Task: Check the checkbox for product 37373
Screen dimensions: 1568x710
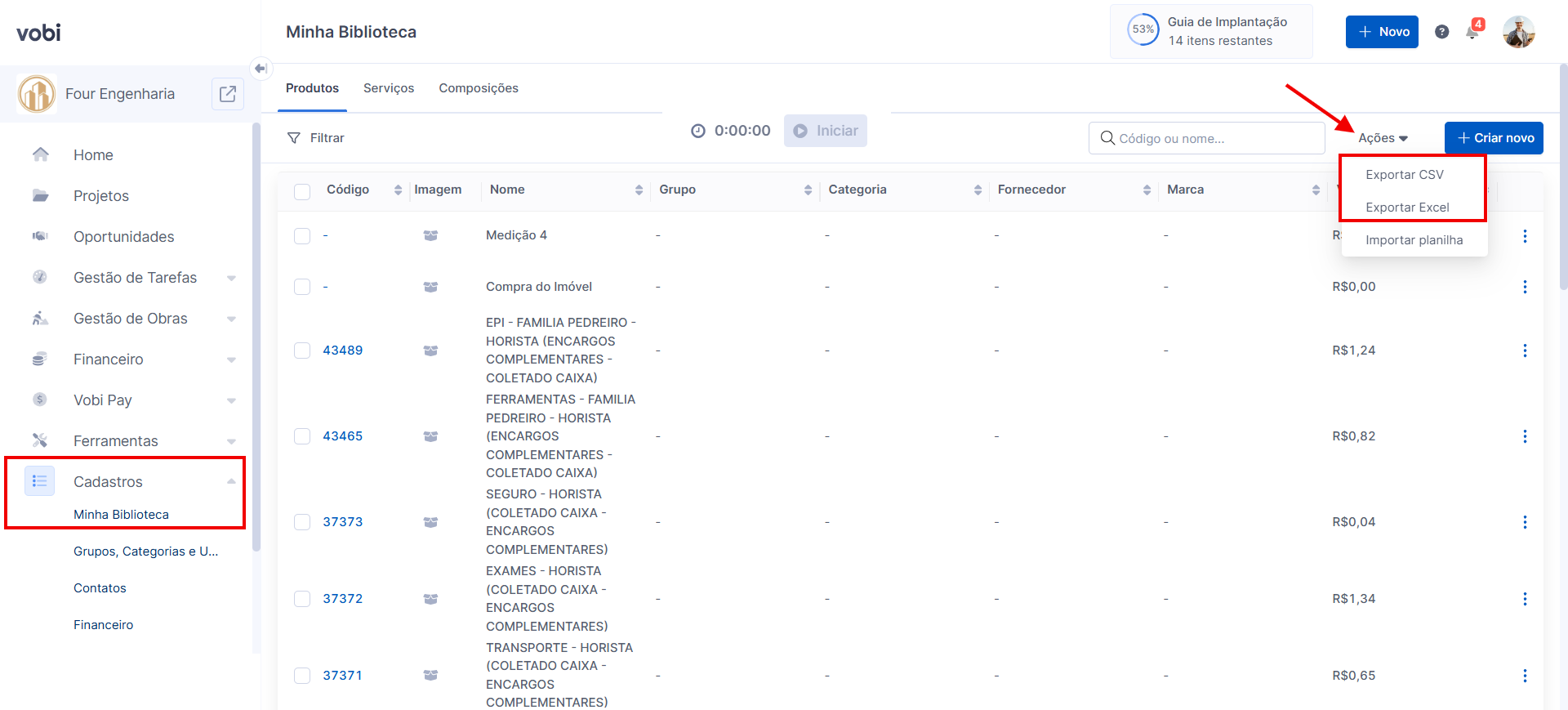Action: (x=302, y=522)
